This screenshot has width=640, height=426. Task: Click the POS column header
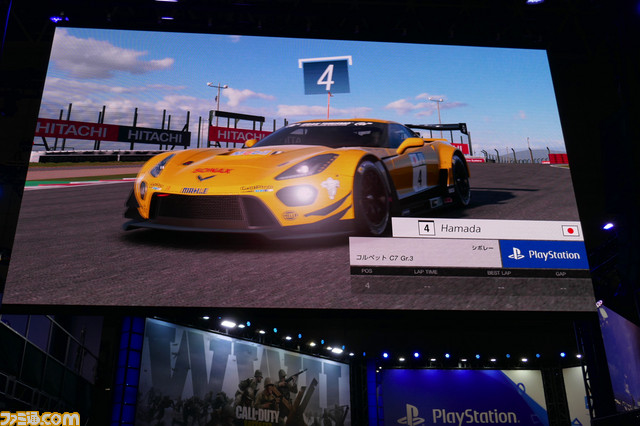tap(367, 271)
